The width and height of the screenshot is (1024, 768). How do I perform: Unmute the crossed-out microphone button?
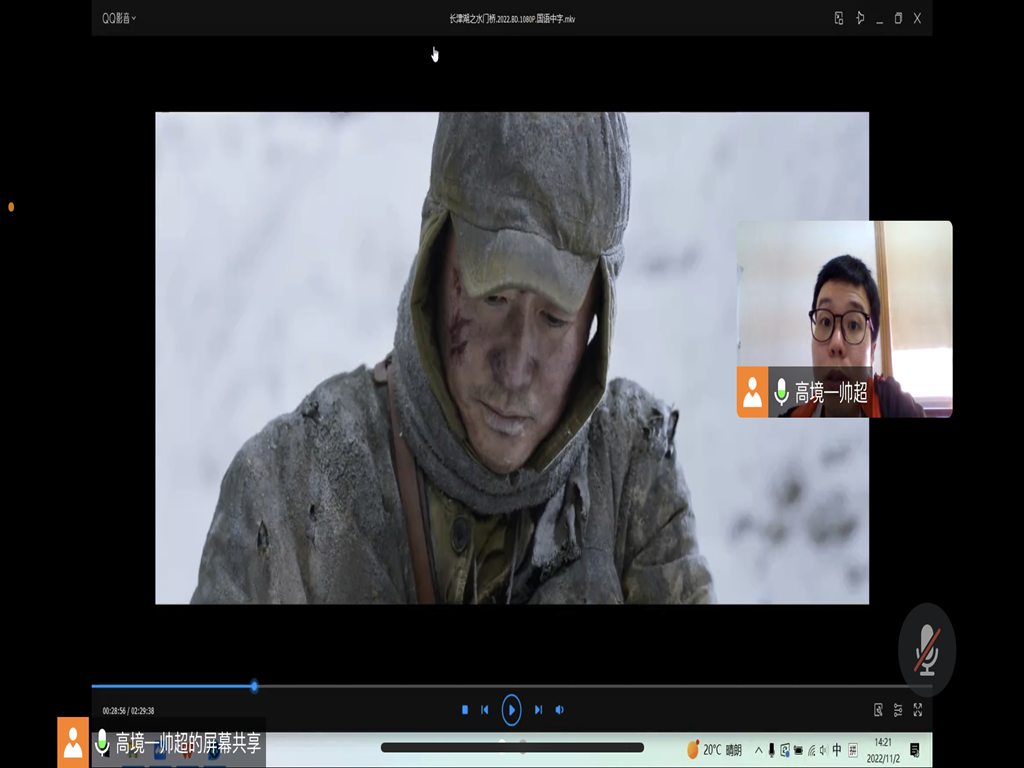(927, 650)
